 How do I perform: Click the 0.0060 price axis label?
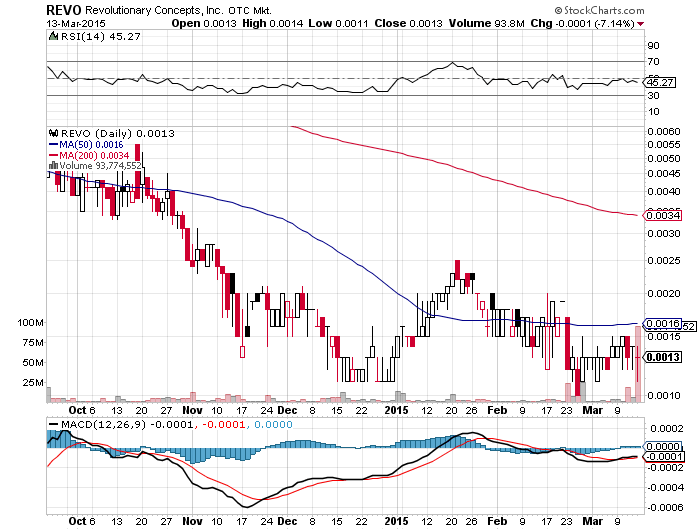(x=663, y=131)
